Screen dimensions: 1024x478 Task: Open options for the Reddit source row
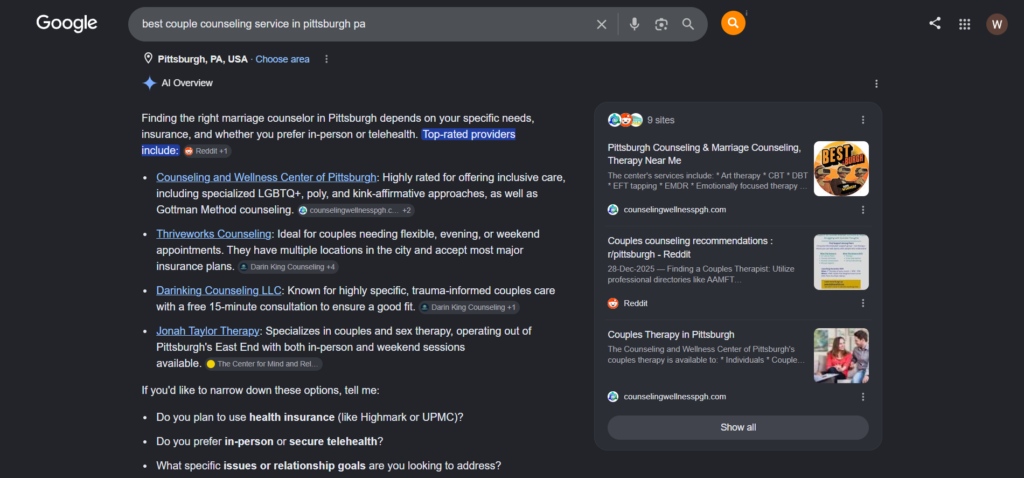863,303
